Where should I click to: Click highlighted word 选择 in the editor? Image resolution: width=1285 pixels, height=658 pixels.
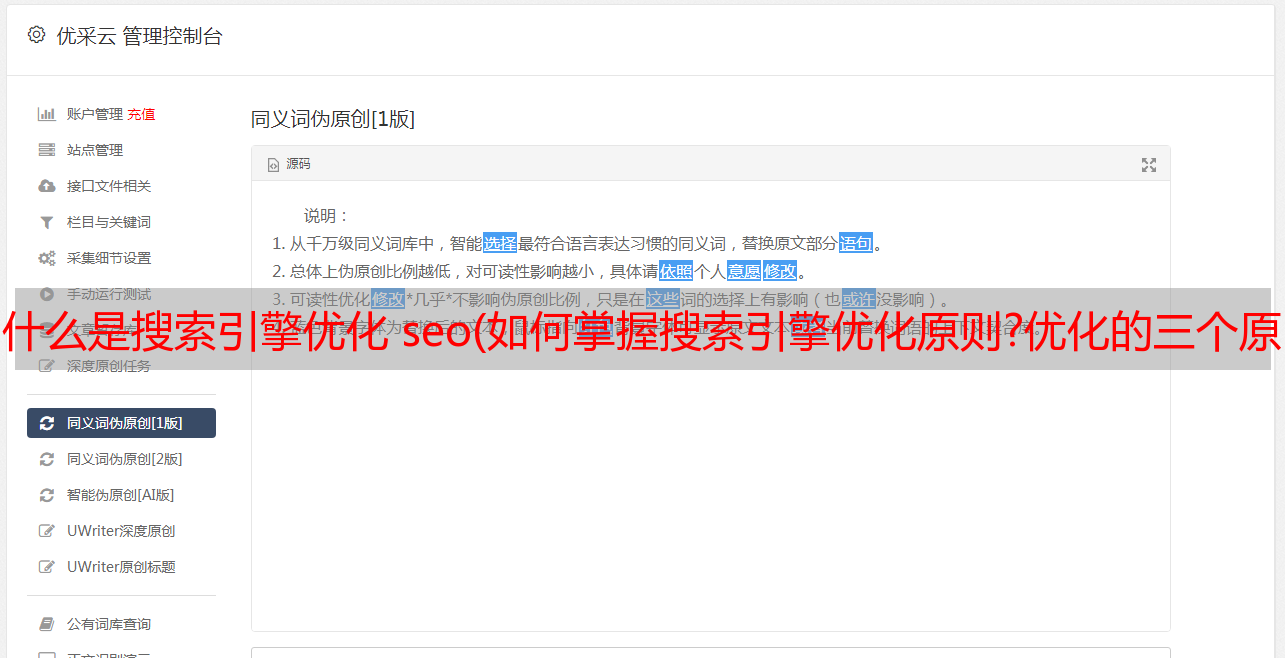(x=500, y=243)
